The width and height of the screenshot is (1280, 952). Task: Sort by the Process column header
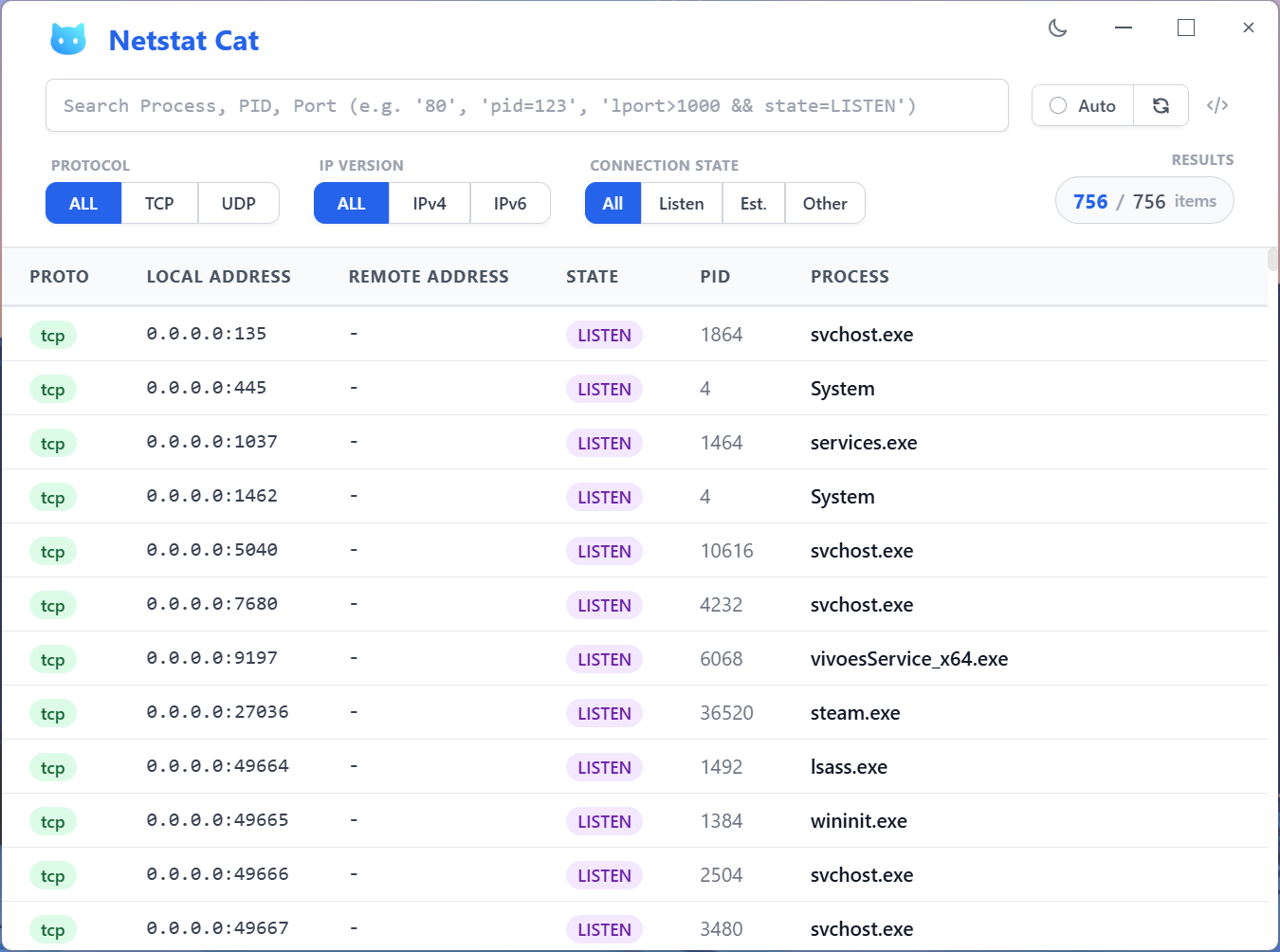tap(850, 276)
